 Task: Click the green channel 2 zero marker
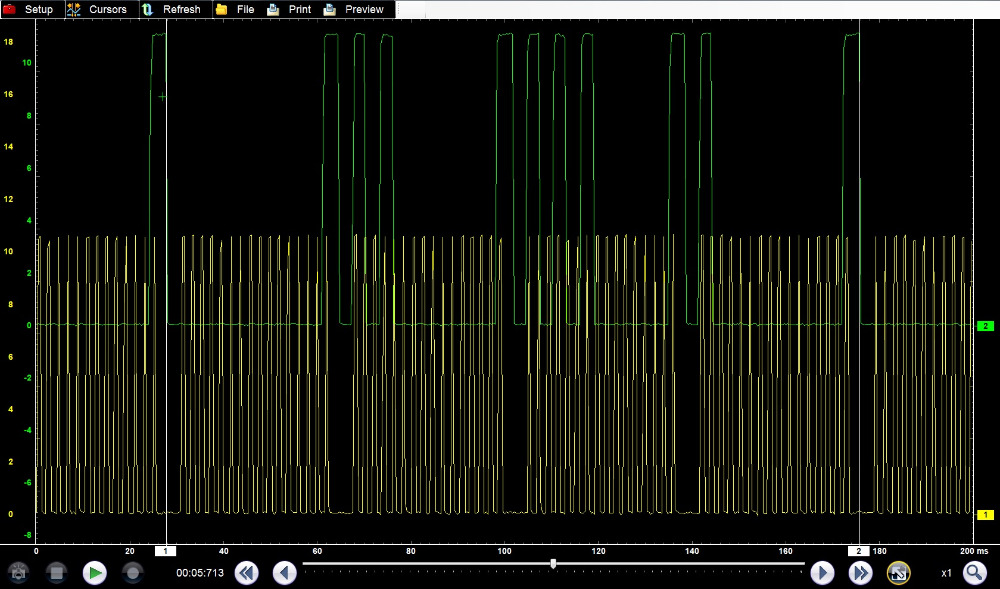tap(985, 326)
